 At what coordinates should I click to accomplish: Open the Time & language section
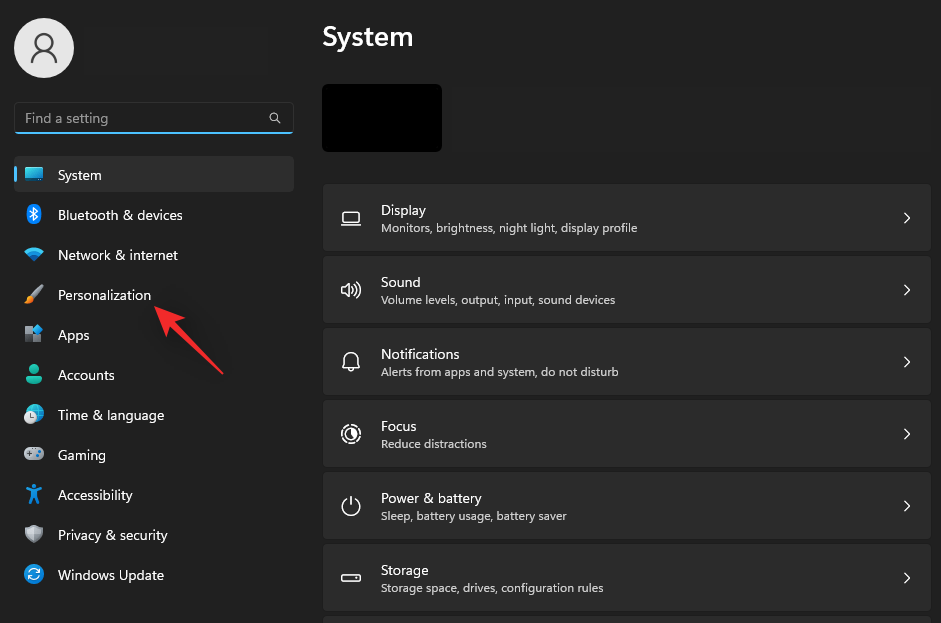111,415
